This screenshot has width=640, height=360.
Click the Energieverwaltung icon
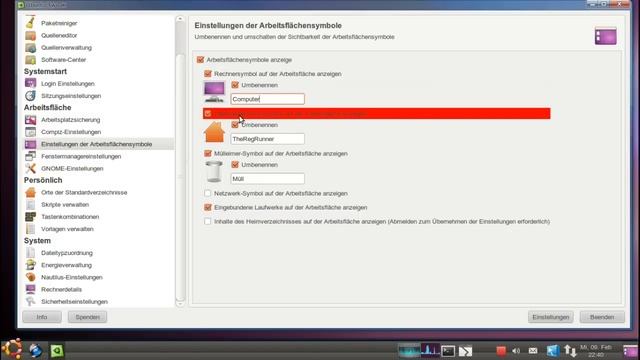click(30, 265)
